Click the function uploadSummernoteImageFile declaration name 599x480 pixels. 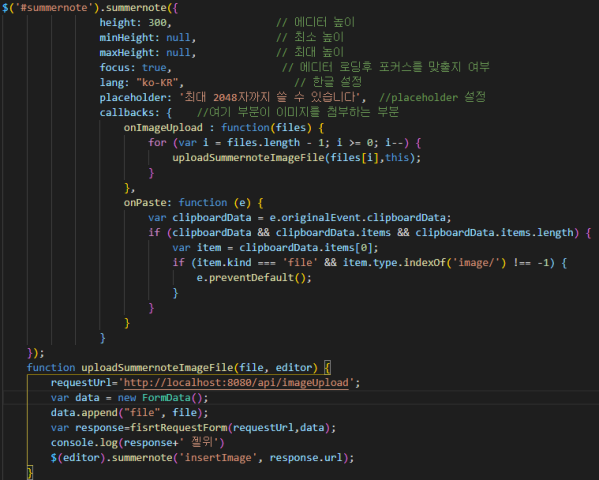pyautogui.click(x=157, y=368)
